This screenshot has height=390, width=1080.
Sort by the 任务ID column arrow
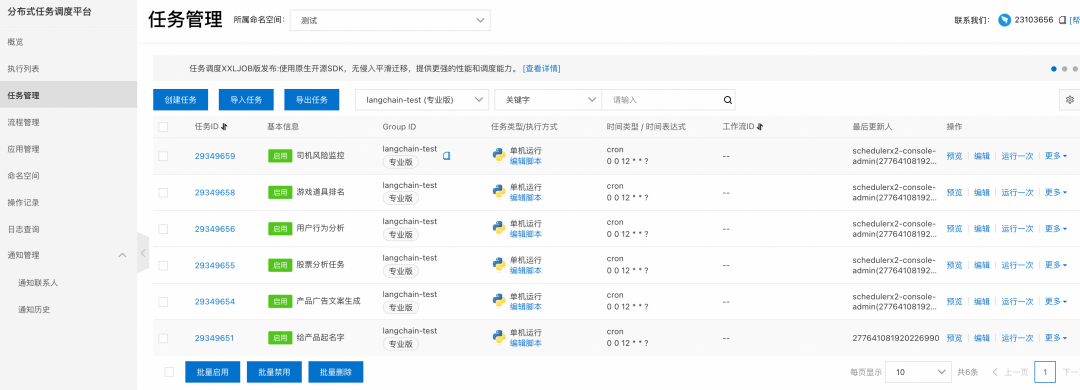225,127
